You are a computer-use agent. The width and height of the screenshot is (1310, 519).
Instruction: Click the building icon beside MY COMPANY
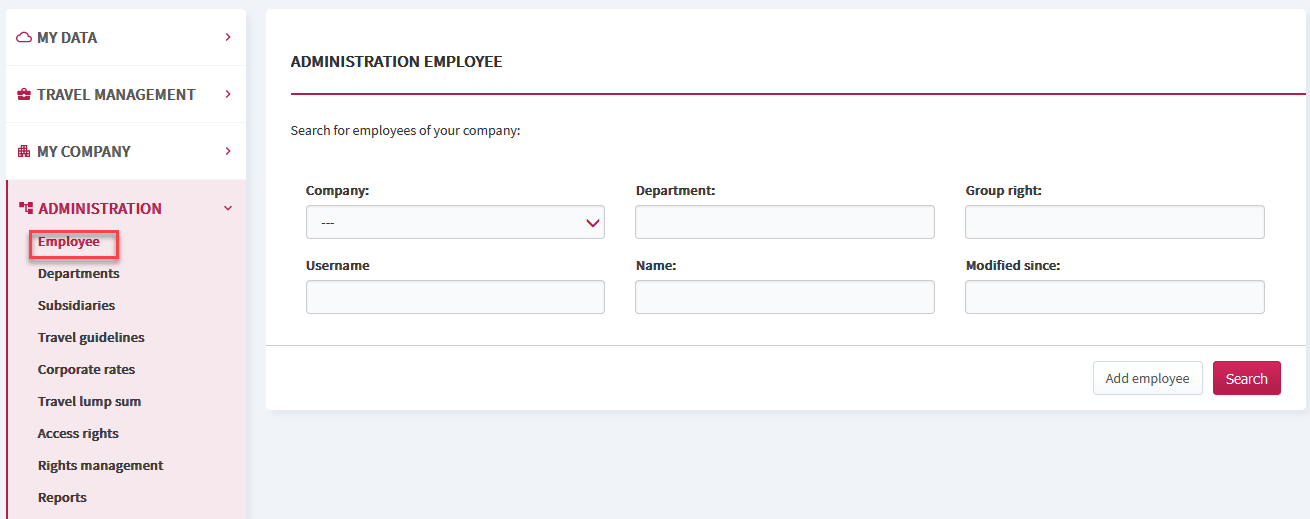25,151
